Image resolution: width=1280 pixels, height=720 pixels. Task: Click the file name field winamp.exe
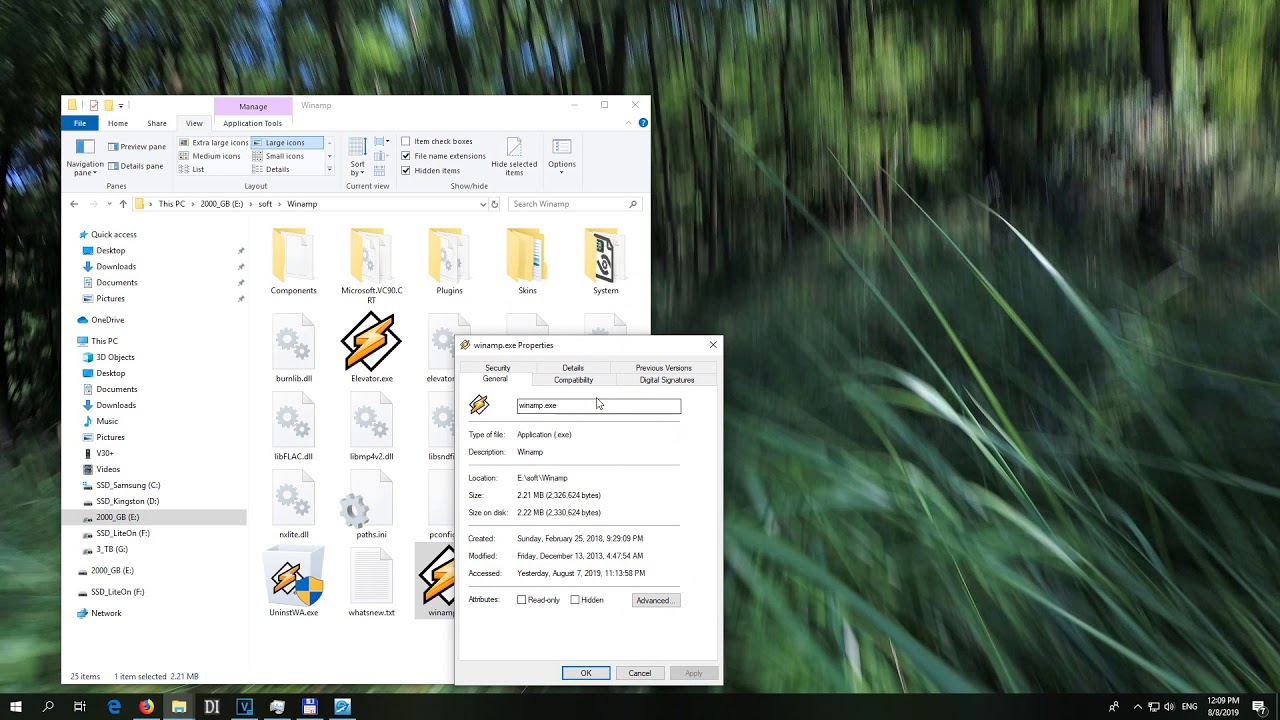click(x=599, y=405)
